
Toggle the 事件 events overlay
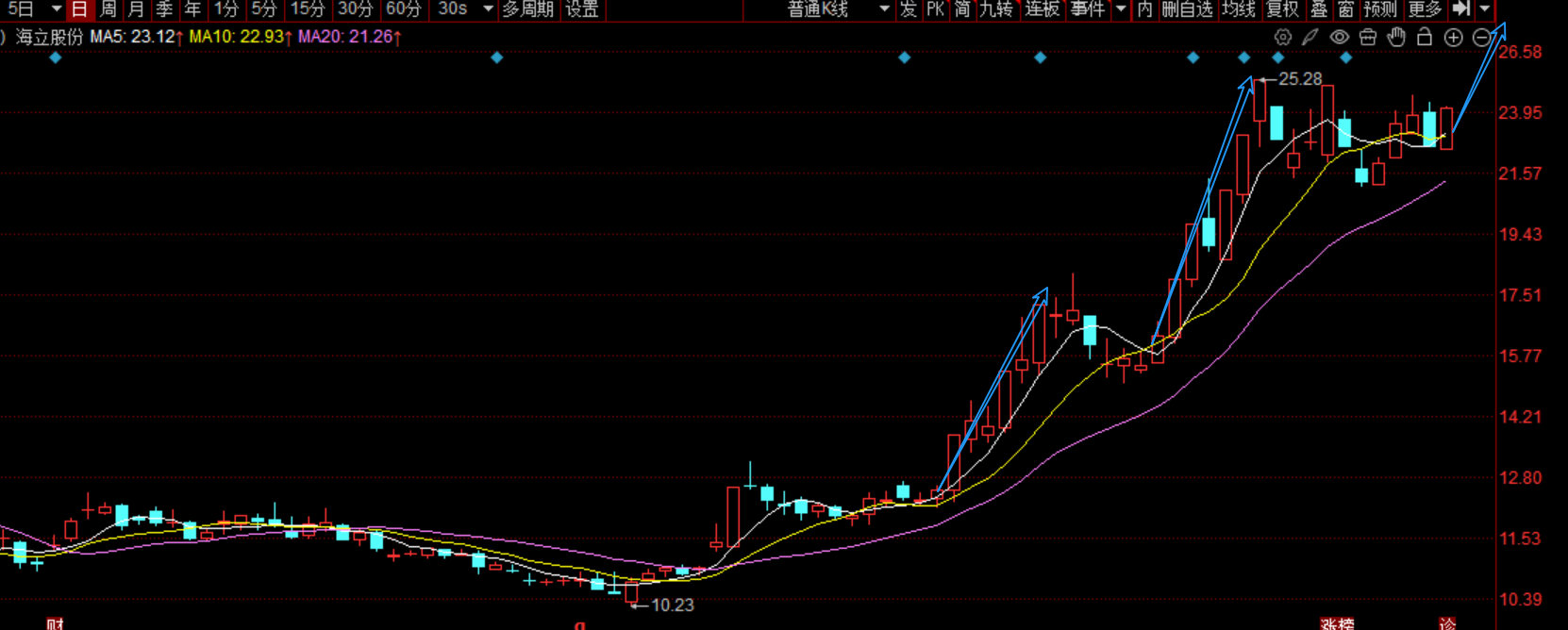(1088, 8)
